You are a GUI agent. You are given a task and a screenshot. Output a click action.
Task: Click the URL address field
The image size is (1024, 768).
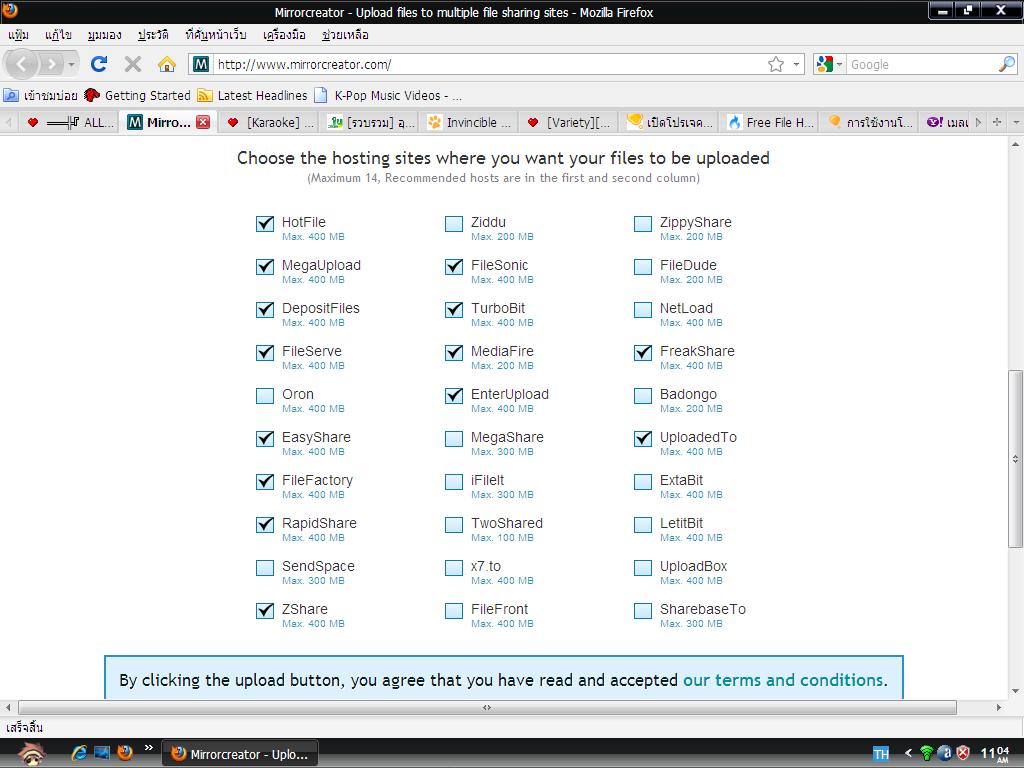click(490, 64)
